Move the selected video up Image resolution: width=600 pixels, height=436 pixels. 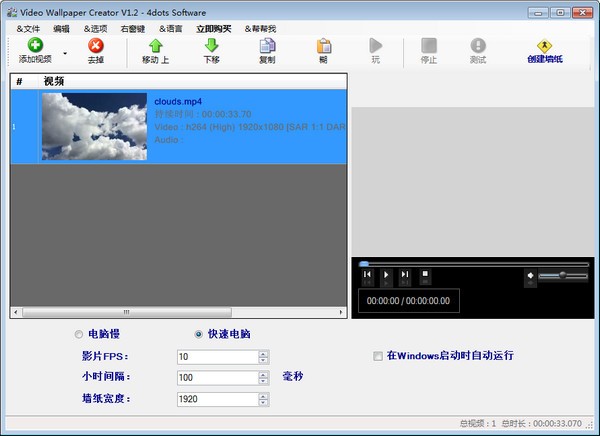pyautogui.click(x=156, y=46)
